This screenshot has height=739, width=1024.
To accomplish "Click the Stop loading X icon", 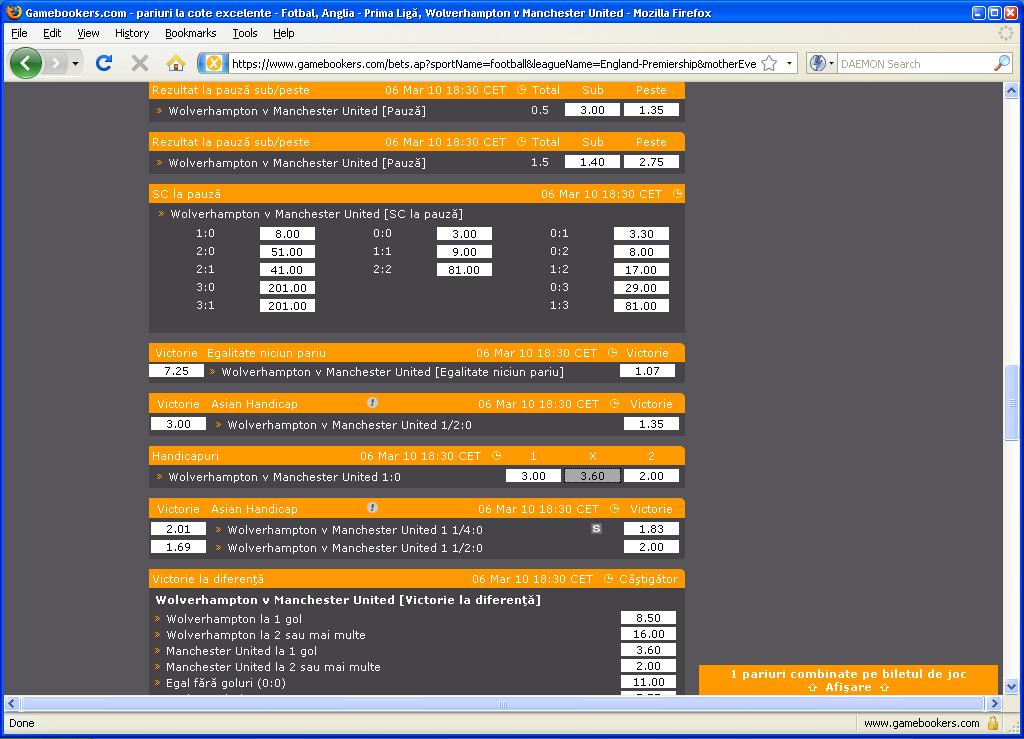I will (140, 63).
